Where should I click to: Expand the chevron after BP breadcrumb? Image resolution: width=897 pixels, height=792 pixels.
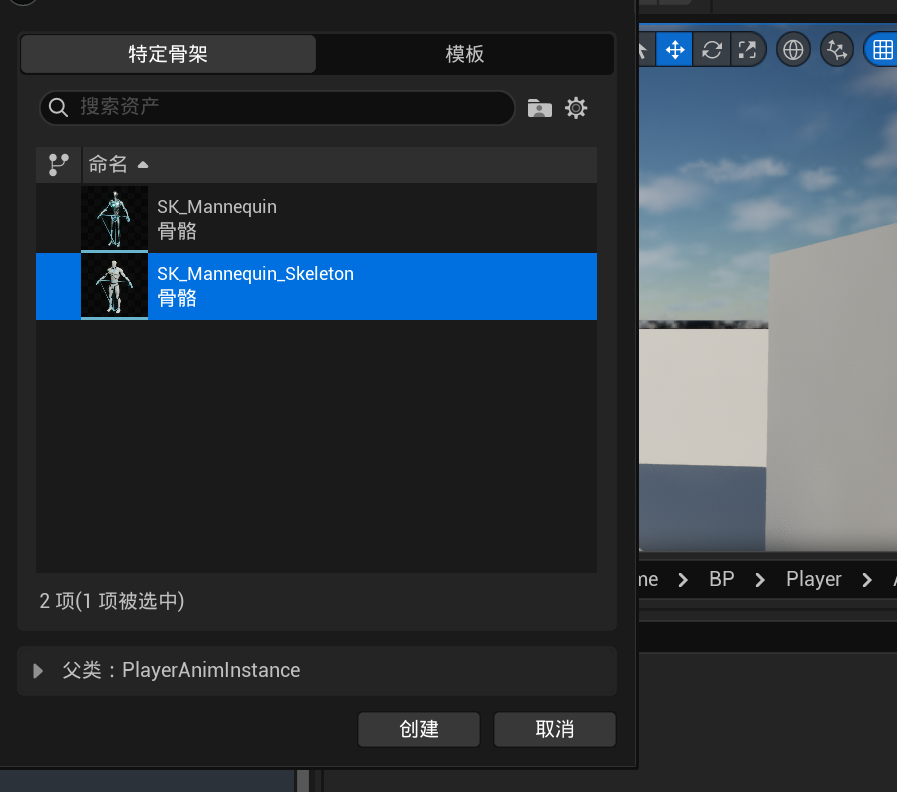point(760,580)
